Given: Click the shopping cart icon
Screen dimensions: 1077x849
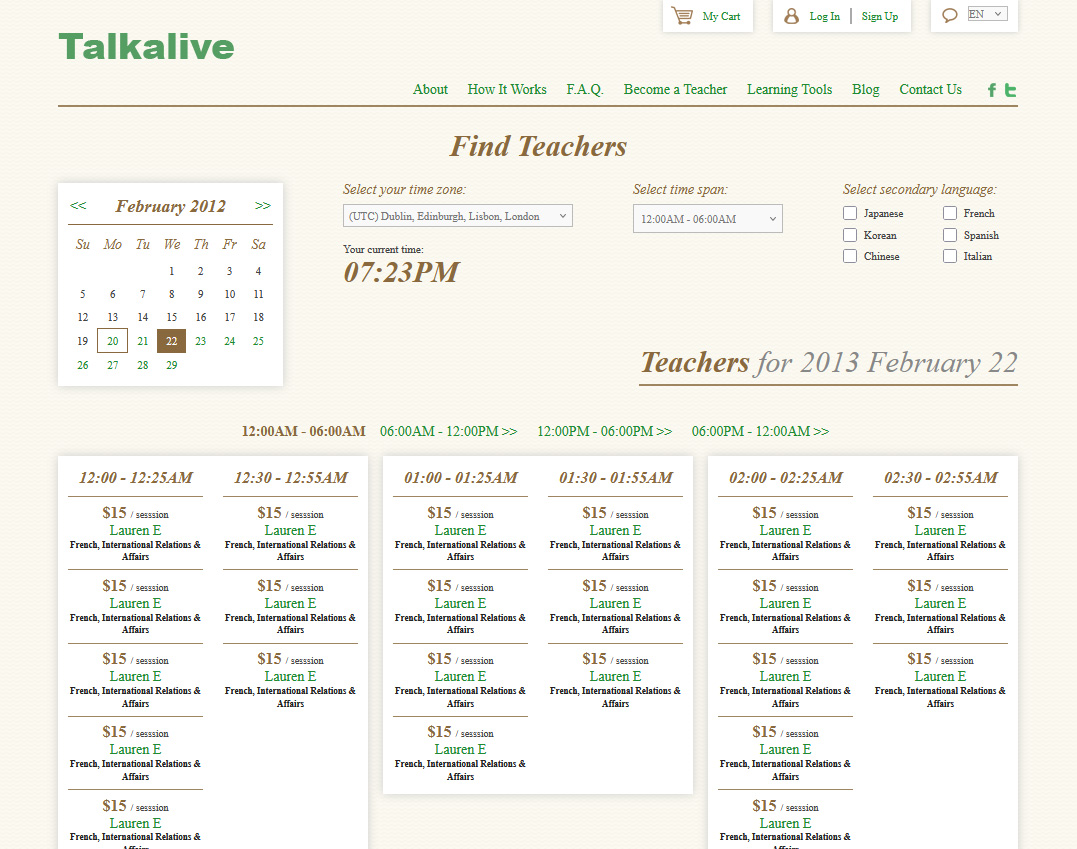Looking at the screenshot, I should coord(682,16).
